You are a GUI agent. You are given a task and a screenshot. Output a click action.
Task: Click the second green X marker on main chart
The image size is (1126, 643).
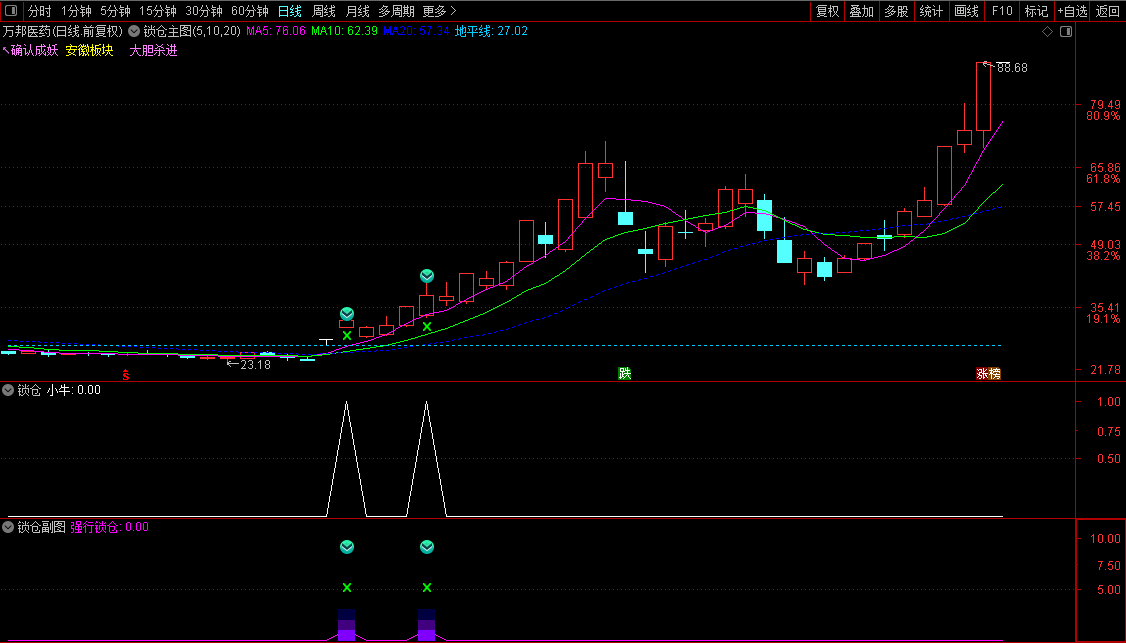point(427,327)
